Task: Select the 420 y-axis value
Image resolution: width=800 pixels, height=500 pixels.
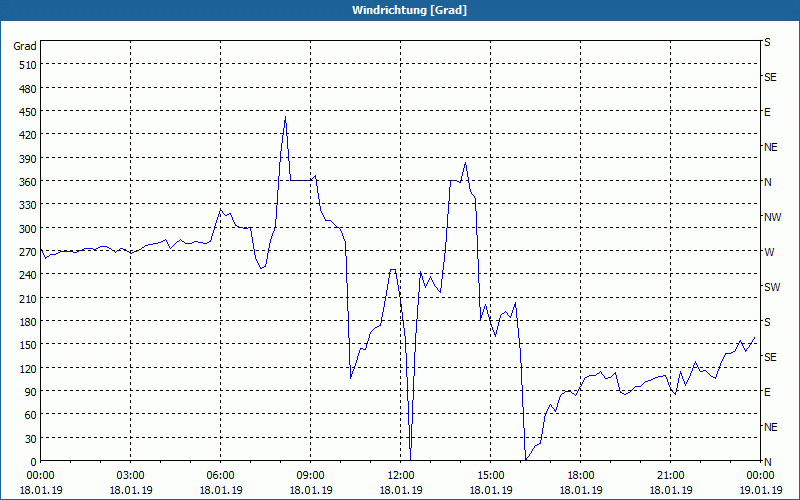Action: point(28,135)
